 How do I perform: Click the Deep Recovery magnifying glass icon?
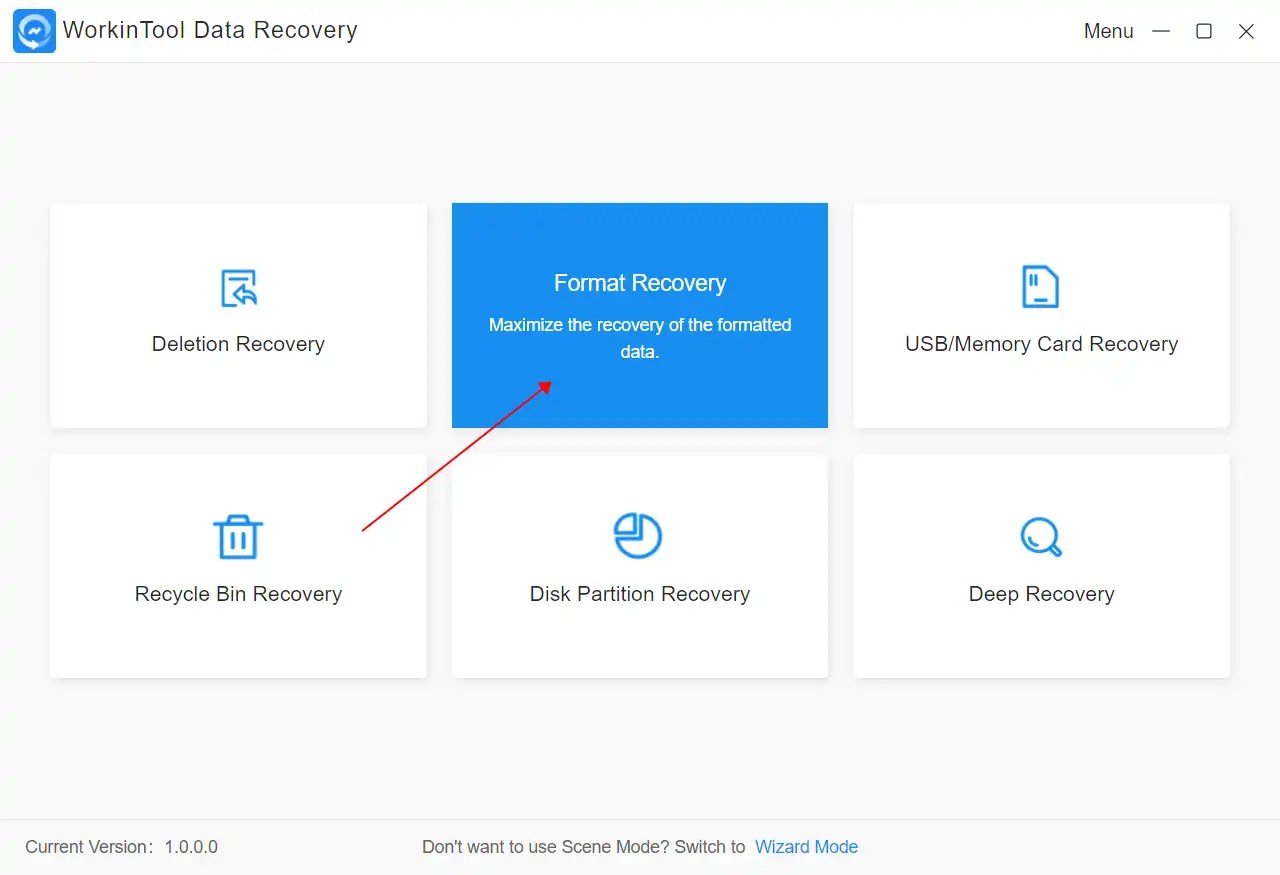pyautogui.click(x=1040, y=536)
